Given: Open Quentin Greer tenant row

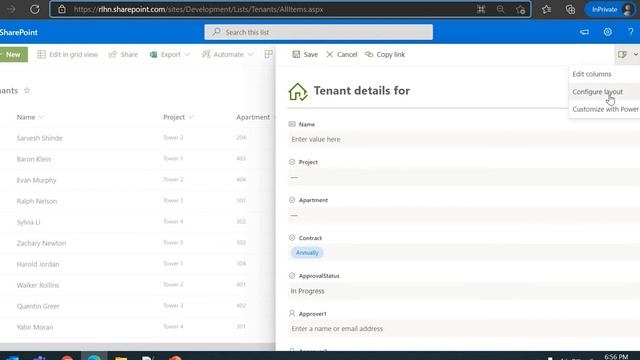Looking at the screenshot, I should [x=38, y=306].
